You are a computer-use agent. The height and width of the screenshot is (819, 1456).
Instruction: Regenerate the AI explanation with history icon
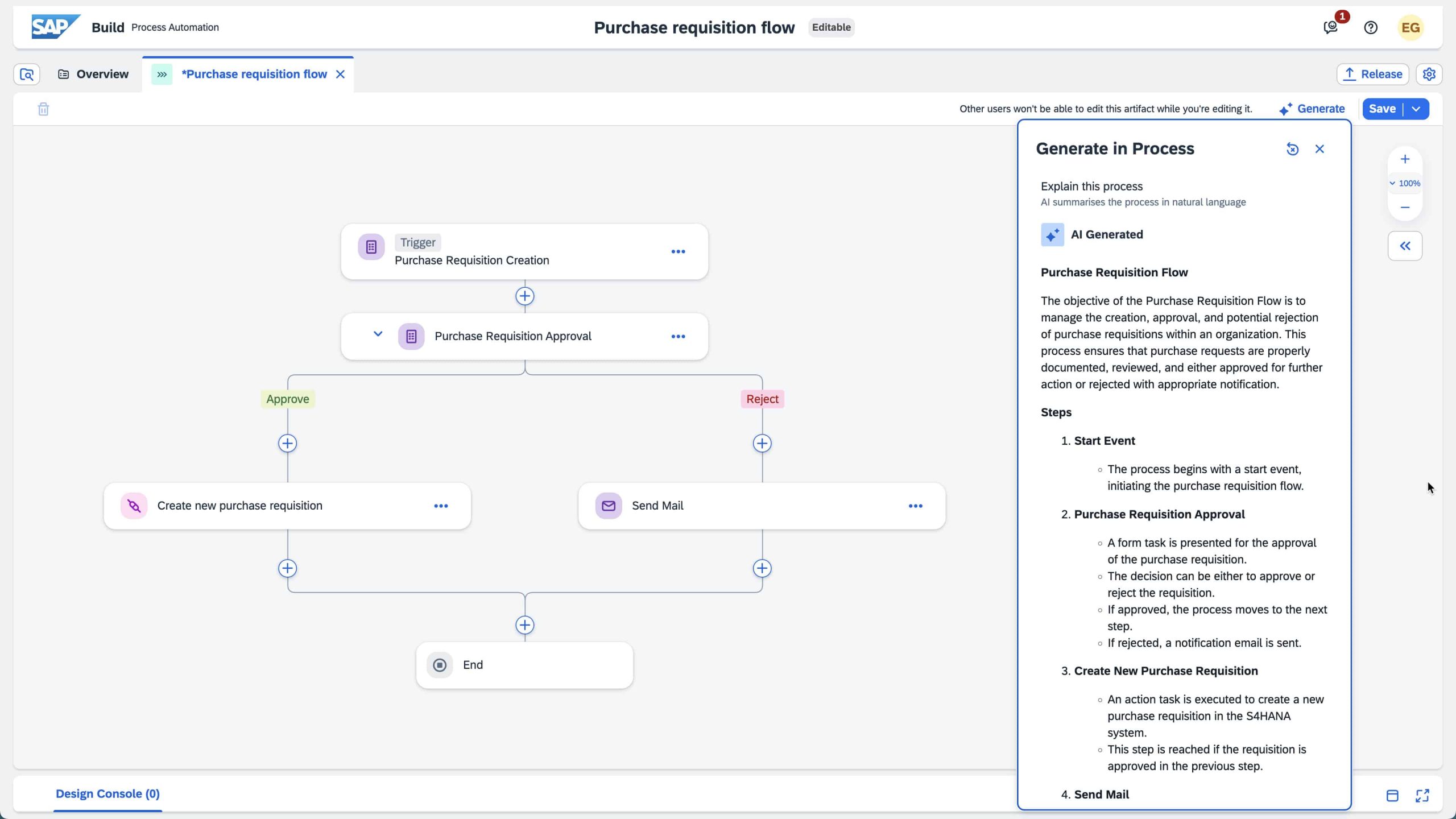(1292, 149)
